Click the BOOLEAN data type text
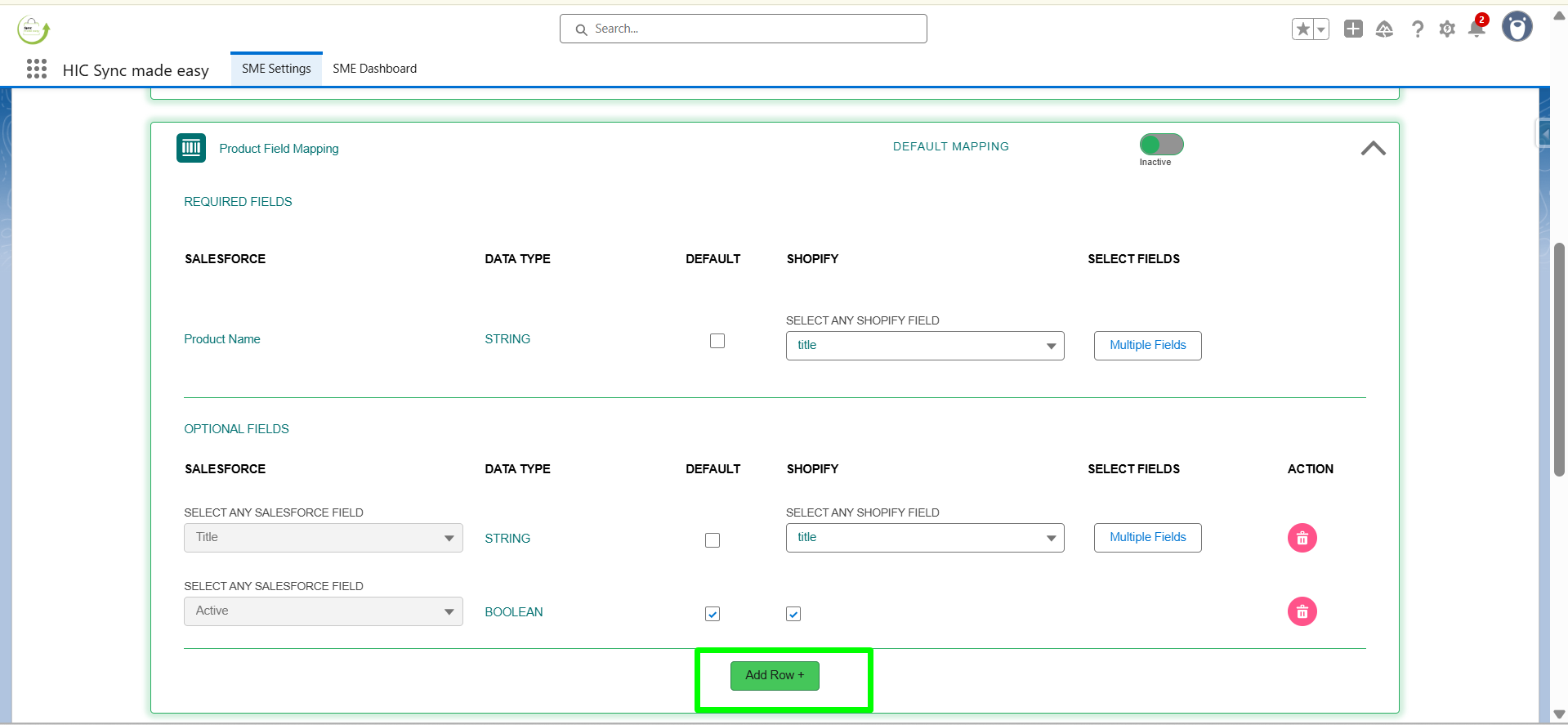The height and width of the screenshot is (725, 1568). point(514,612)
